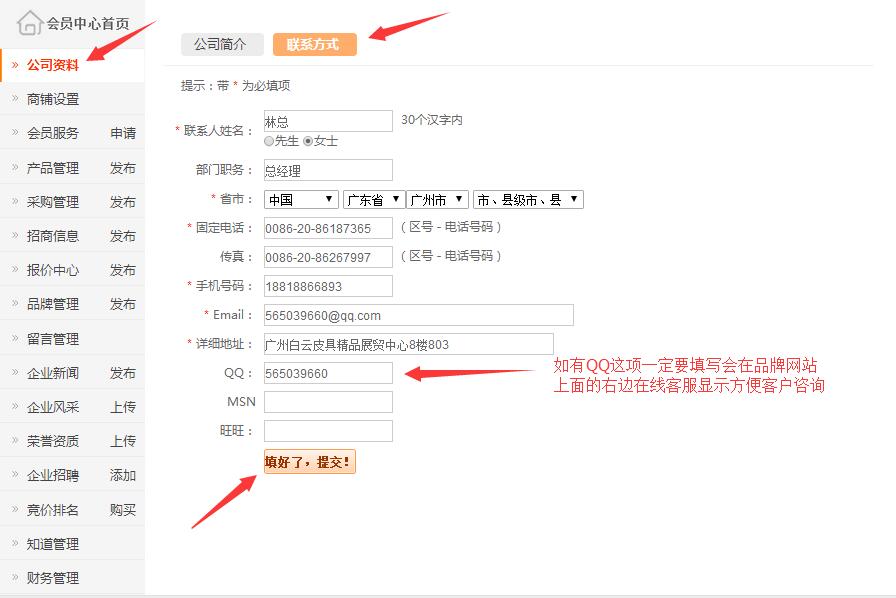
Task: Click the 申请 link beside 会员服务
Action: coord(123,133)
